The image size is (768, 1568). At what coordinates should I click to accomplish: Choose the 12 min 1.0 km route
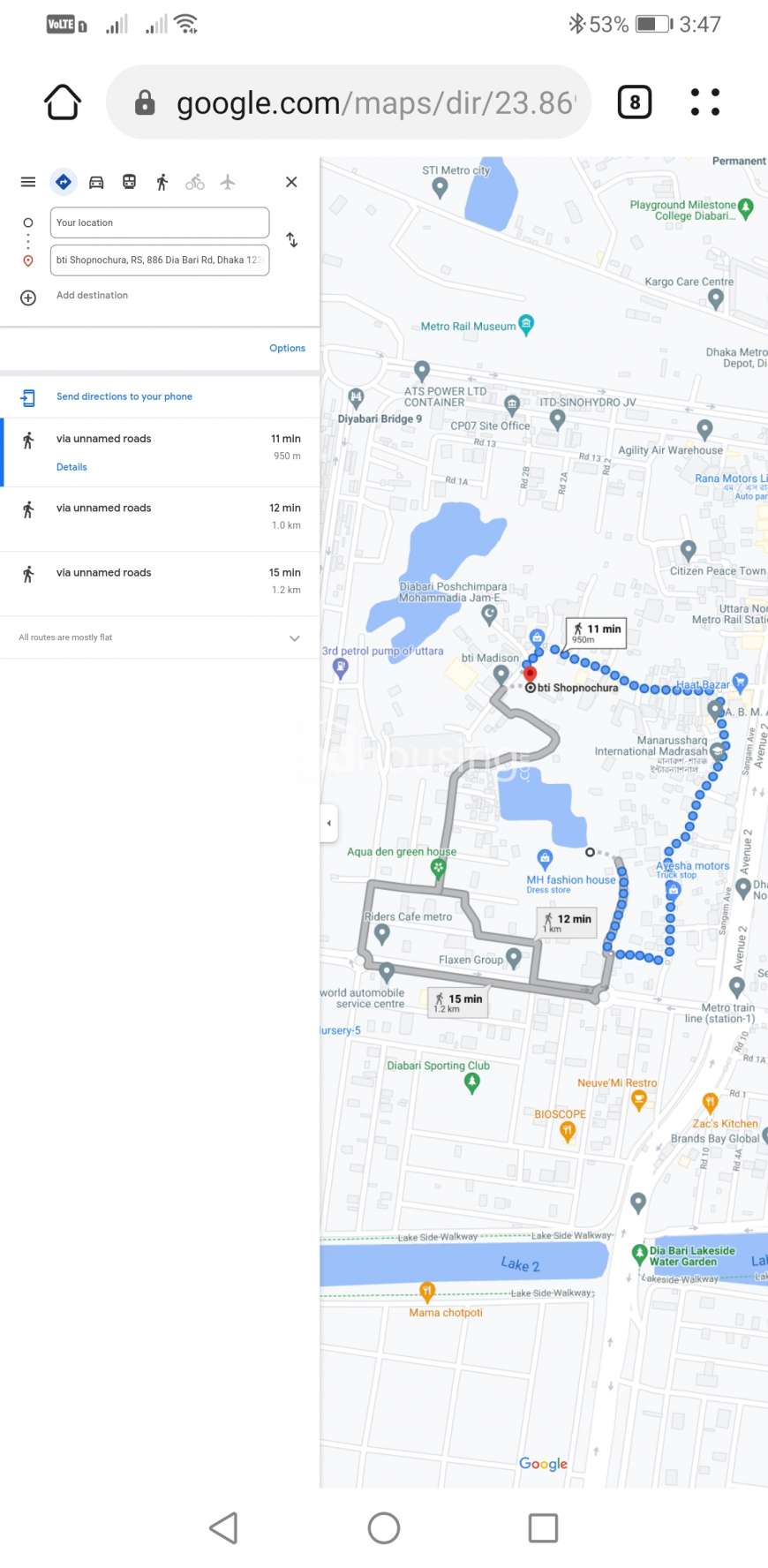[160, 518]
